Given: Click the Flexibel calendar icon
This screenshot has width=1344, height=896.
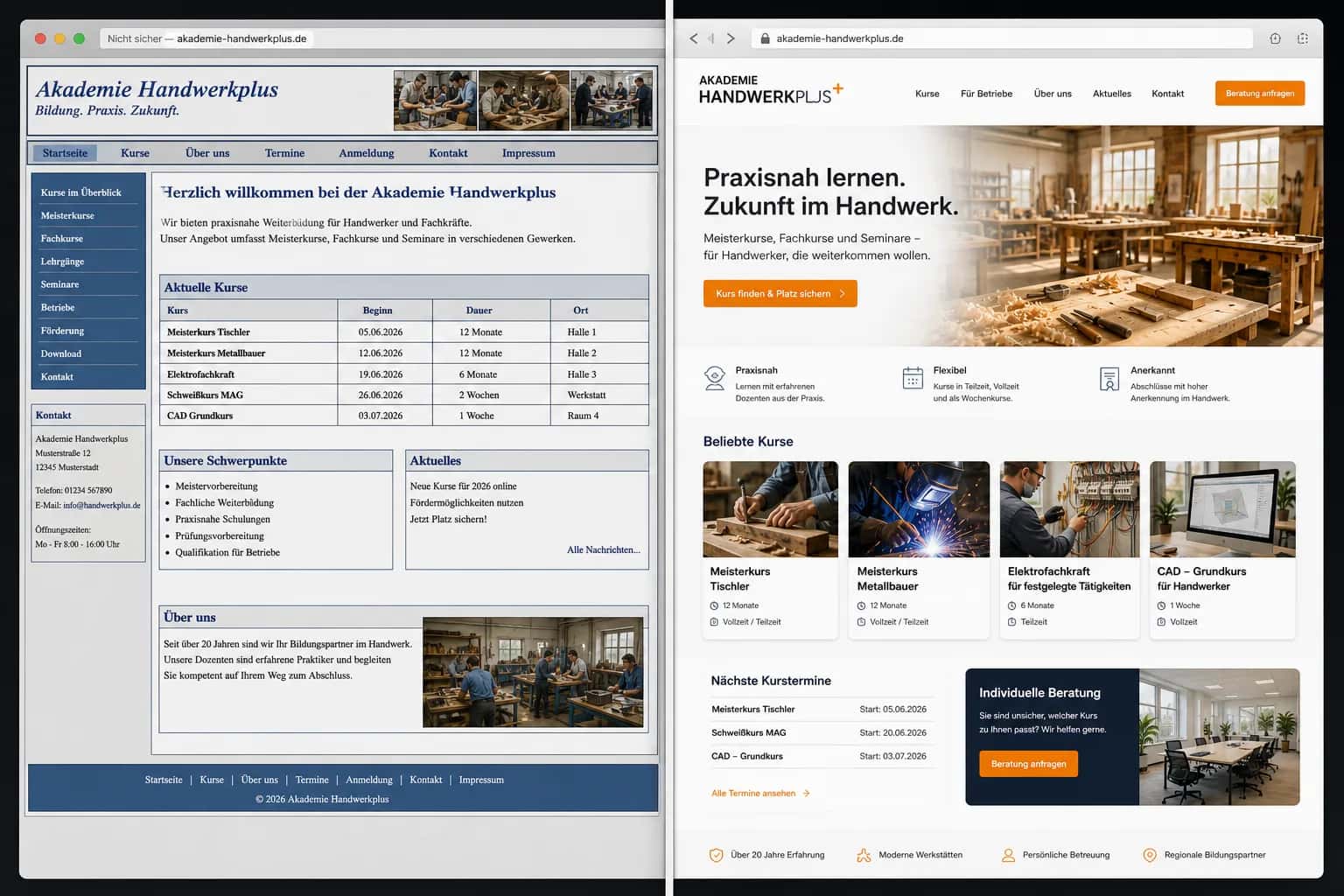Looking at the screenshot, I should point(913,378).
